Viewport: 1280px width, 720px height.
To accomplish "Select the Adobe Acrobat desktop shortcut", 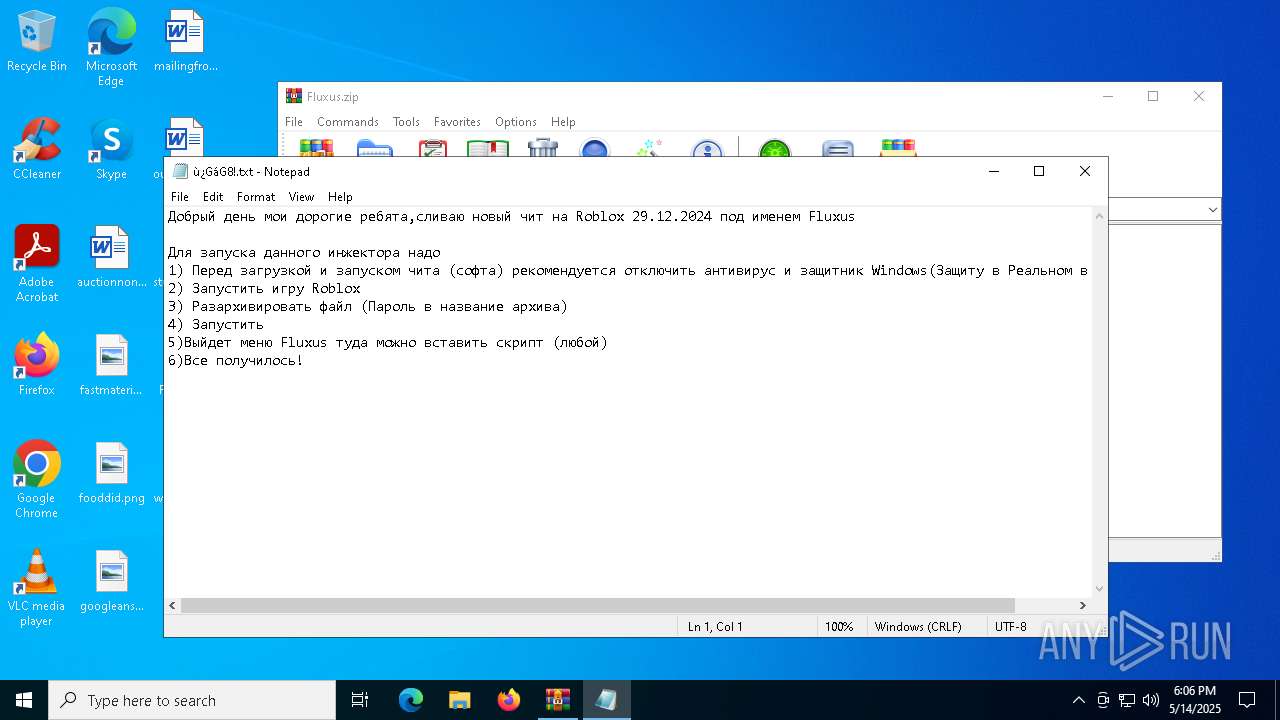I will [37, 263].
